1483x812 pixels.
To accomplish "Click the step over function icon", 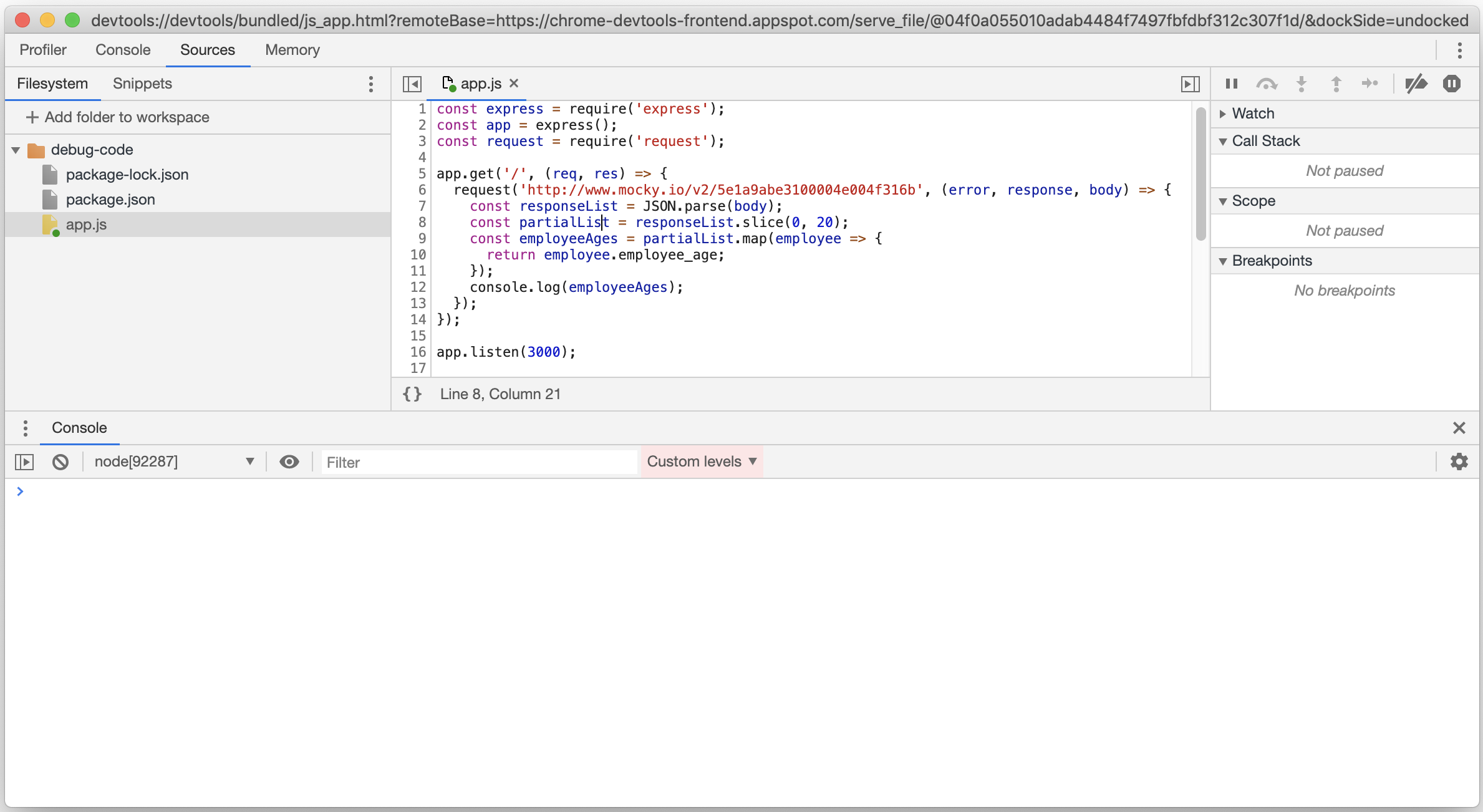I will [x=1266, y=84].
